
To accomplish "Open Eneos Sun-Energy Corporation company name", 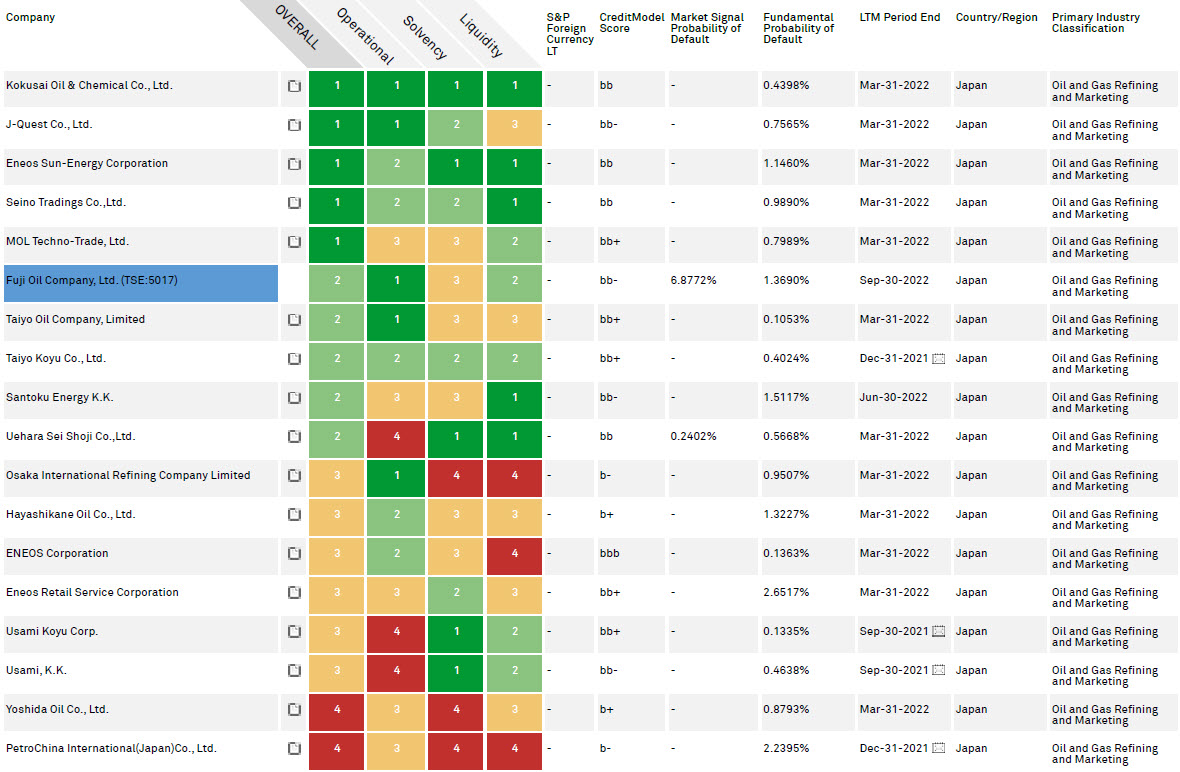I will click(87, 164).
